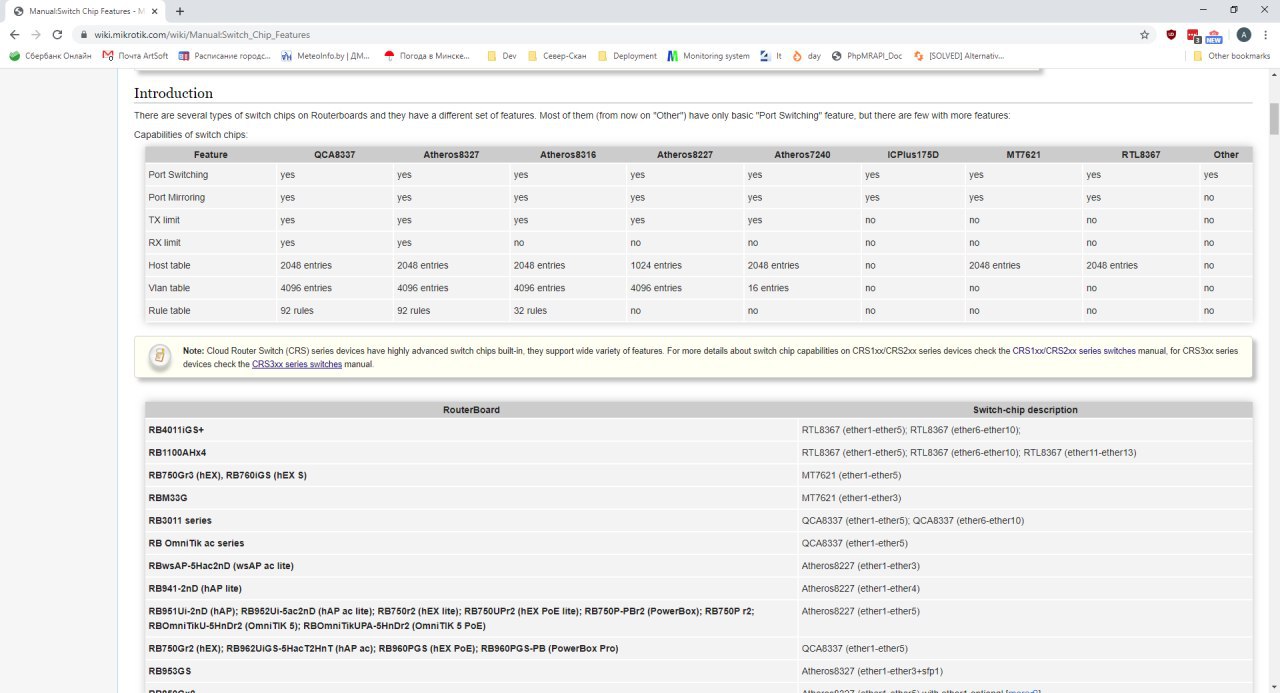The image size is (1280, 693).
Task: Open the Почта ArtSoft Gmail bookmark
Action: pos(135,56)
